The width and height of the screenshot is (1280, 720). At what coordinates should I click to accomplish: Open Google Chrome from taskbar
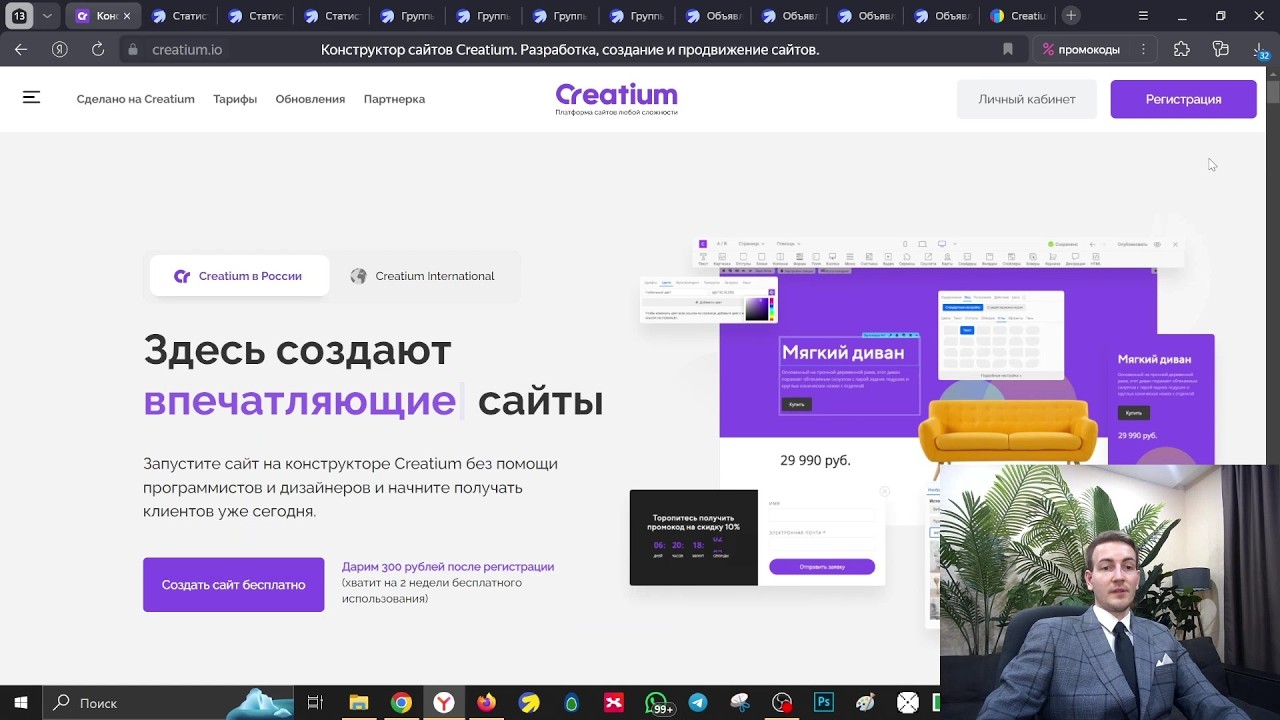click(x=401, y=703)
